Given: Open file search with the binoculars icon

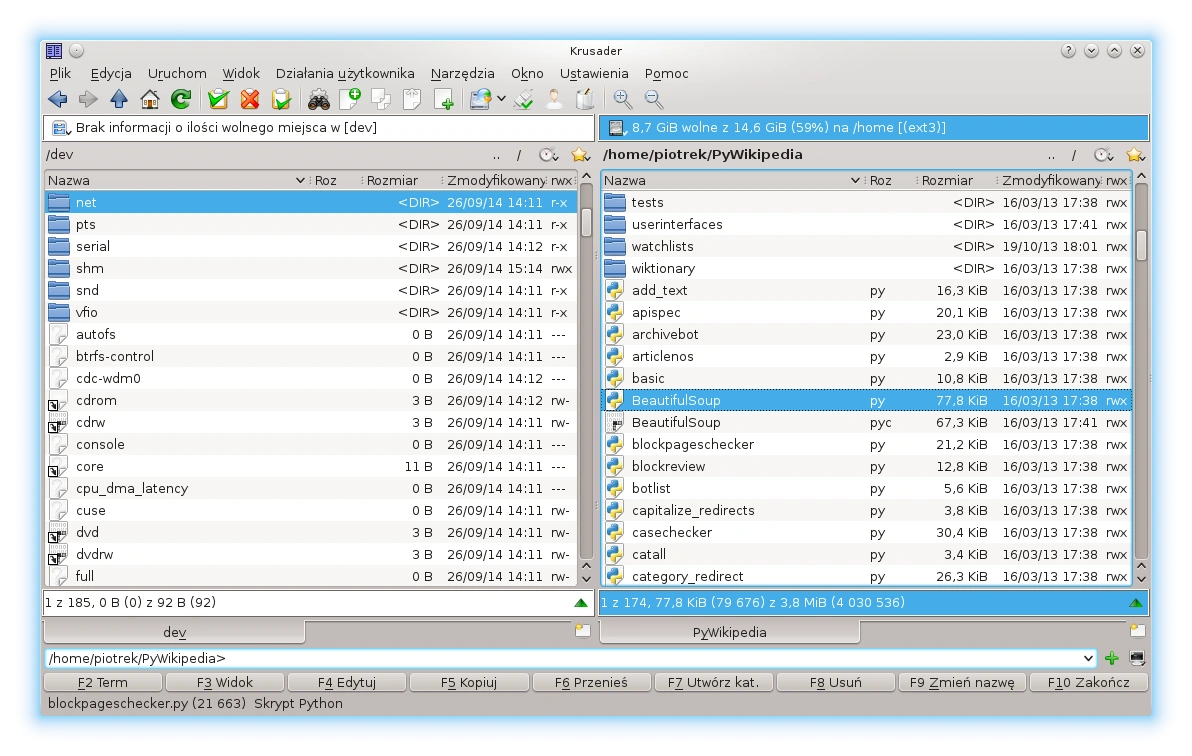Looking at the screenshot, I should tap(319, 99).
